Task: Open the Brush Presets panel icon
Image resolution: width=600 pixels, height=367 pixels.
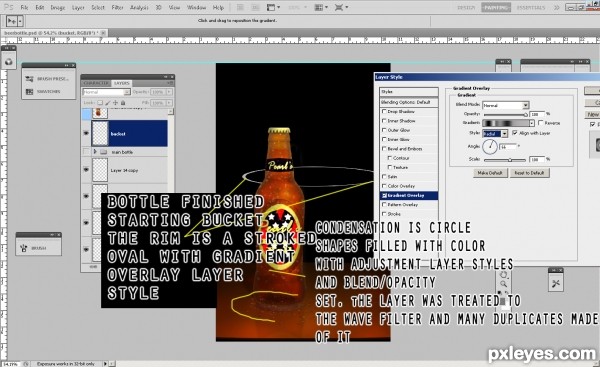Action: pos(29,79)
